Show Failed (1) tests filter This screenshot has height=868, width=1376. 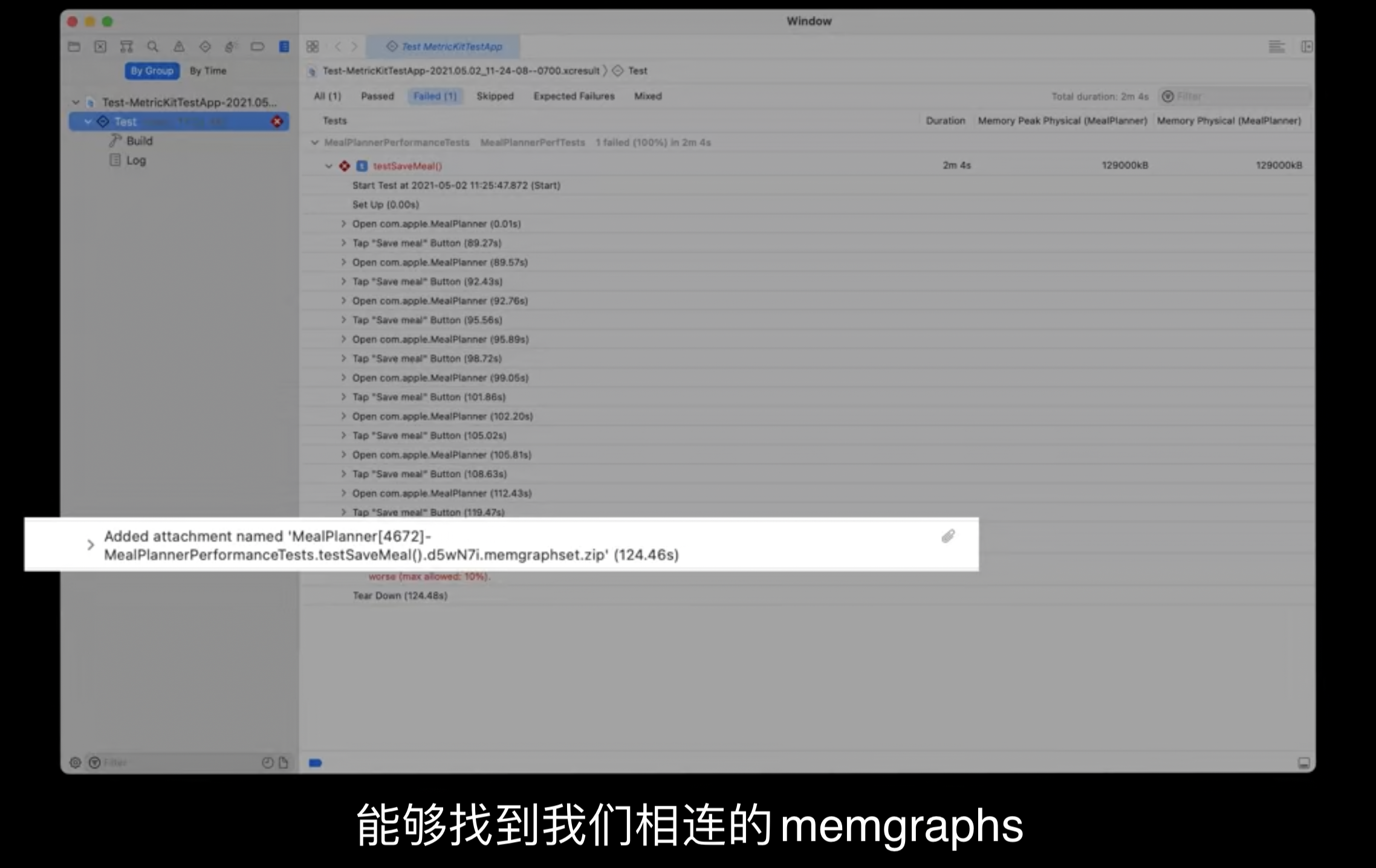pos(435,96)
